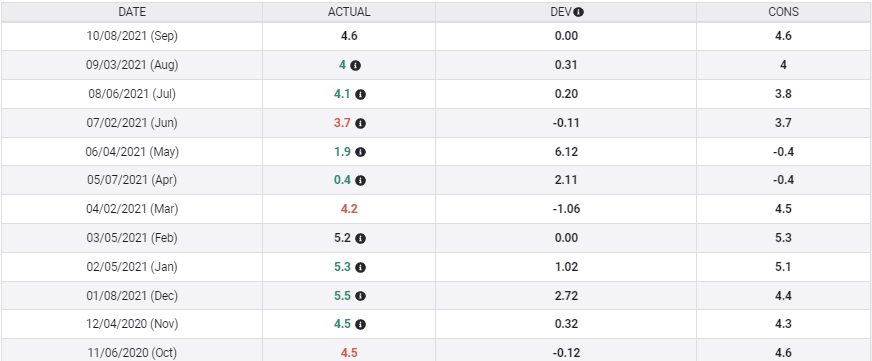Click the CONS column header
The height and width of the screenshot is (361, 872).
click(784, 12)
